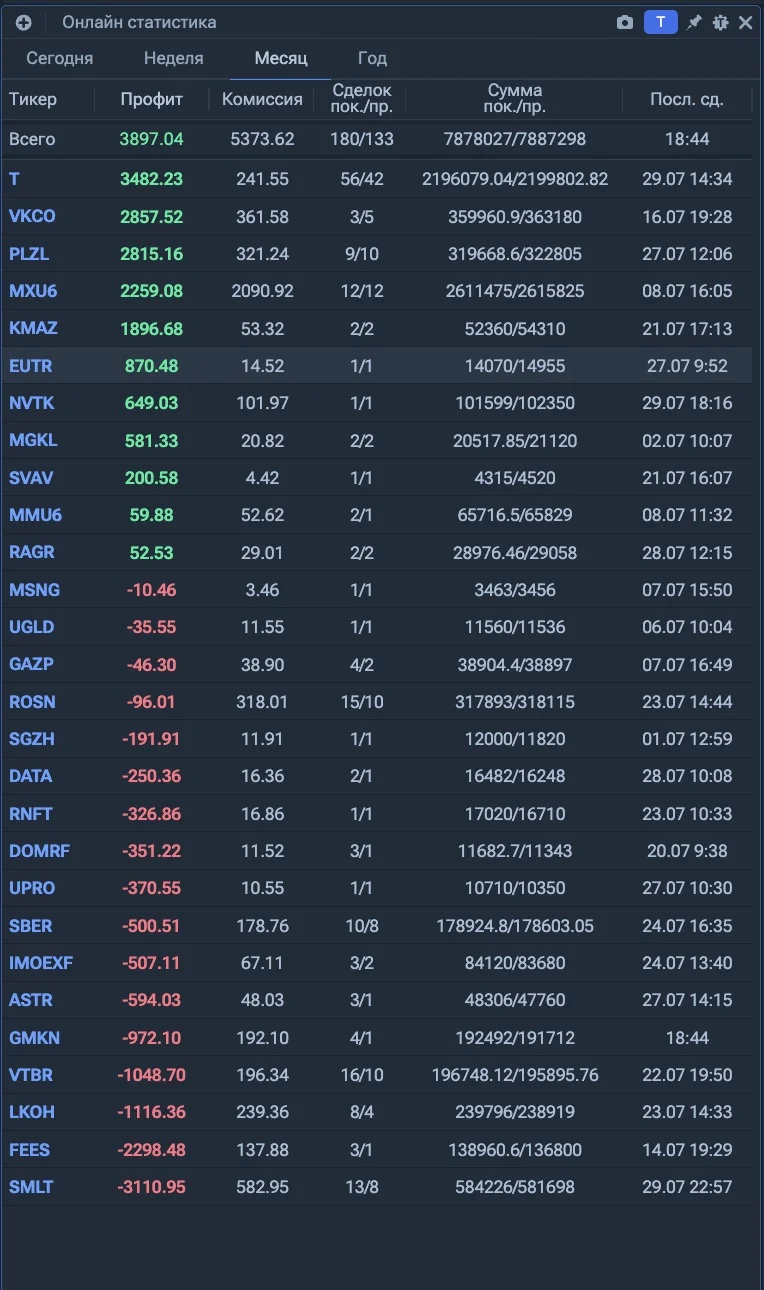Click the MXU6 ticker
The image size is (764, 1290).
[x=33, y=291]
